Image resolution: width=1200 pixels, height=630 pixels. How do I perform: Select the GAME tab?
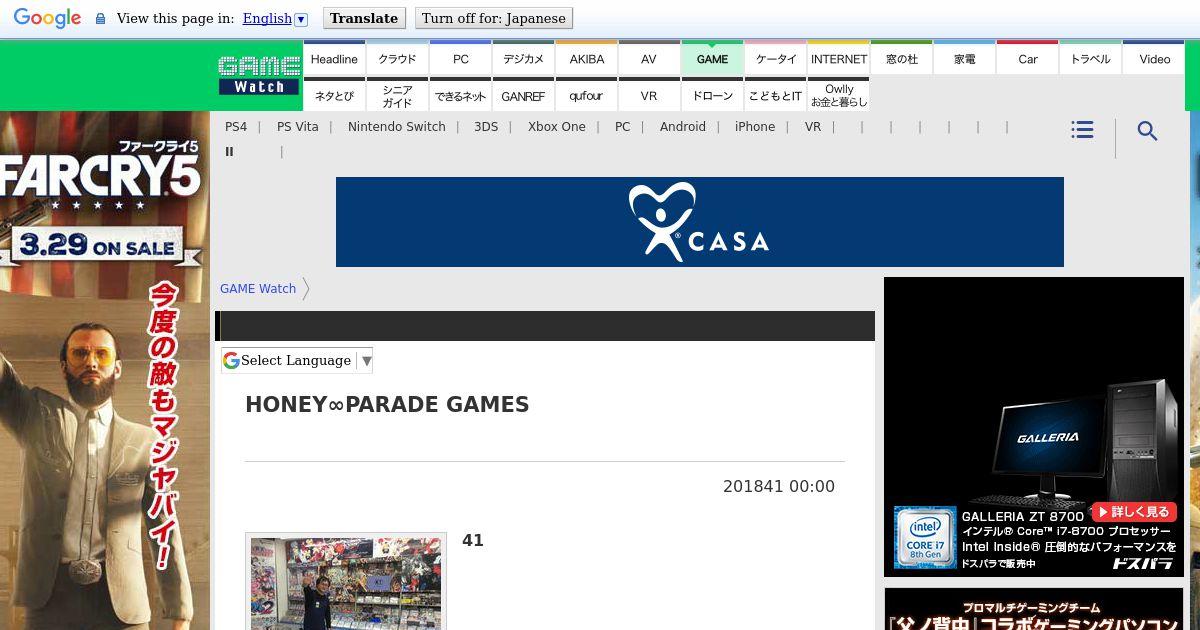tap(712, 59)
